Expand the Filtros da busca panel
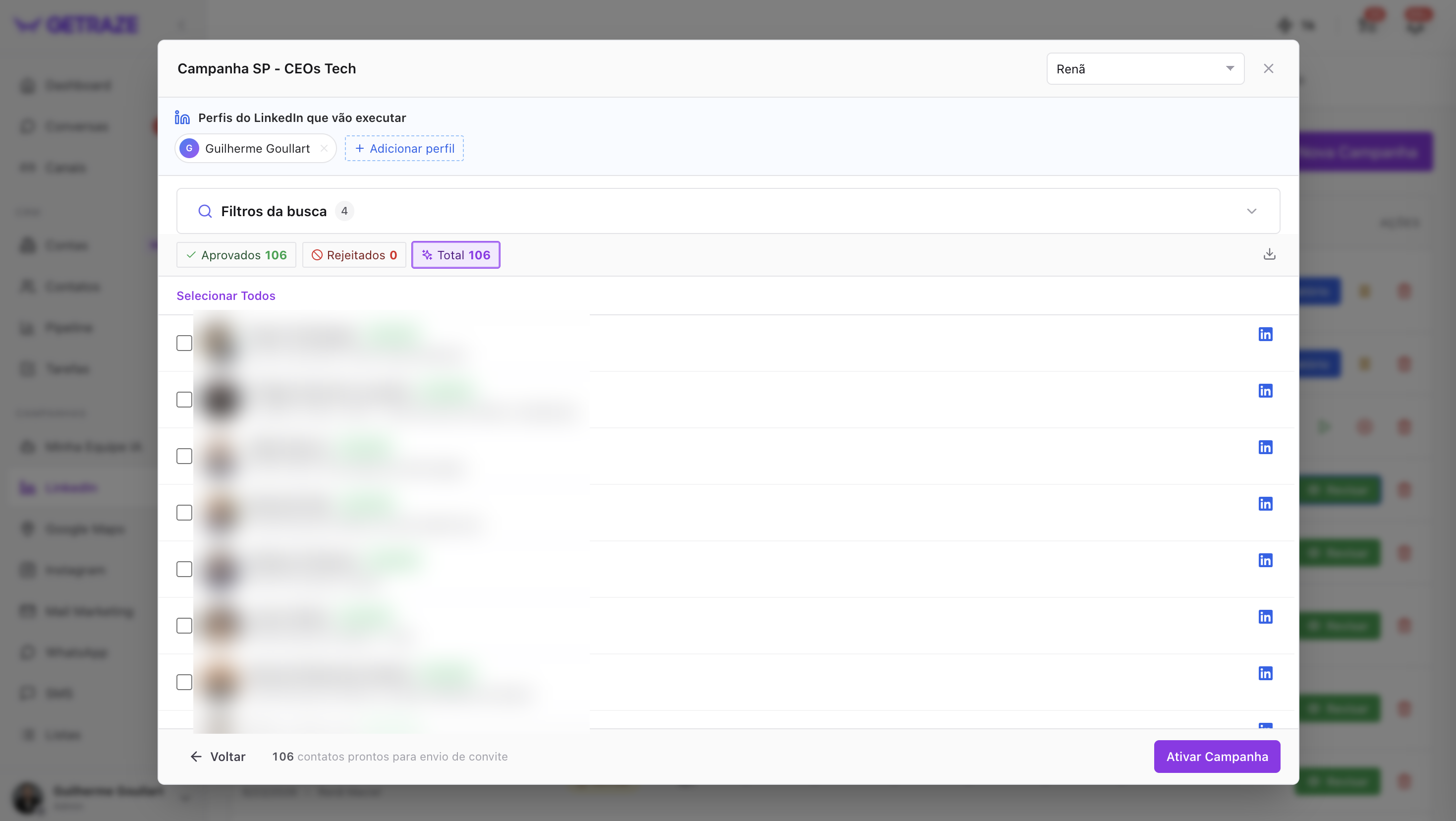 [728, 211]
